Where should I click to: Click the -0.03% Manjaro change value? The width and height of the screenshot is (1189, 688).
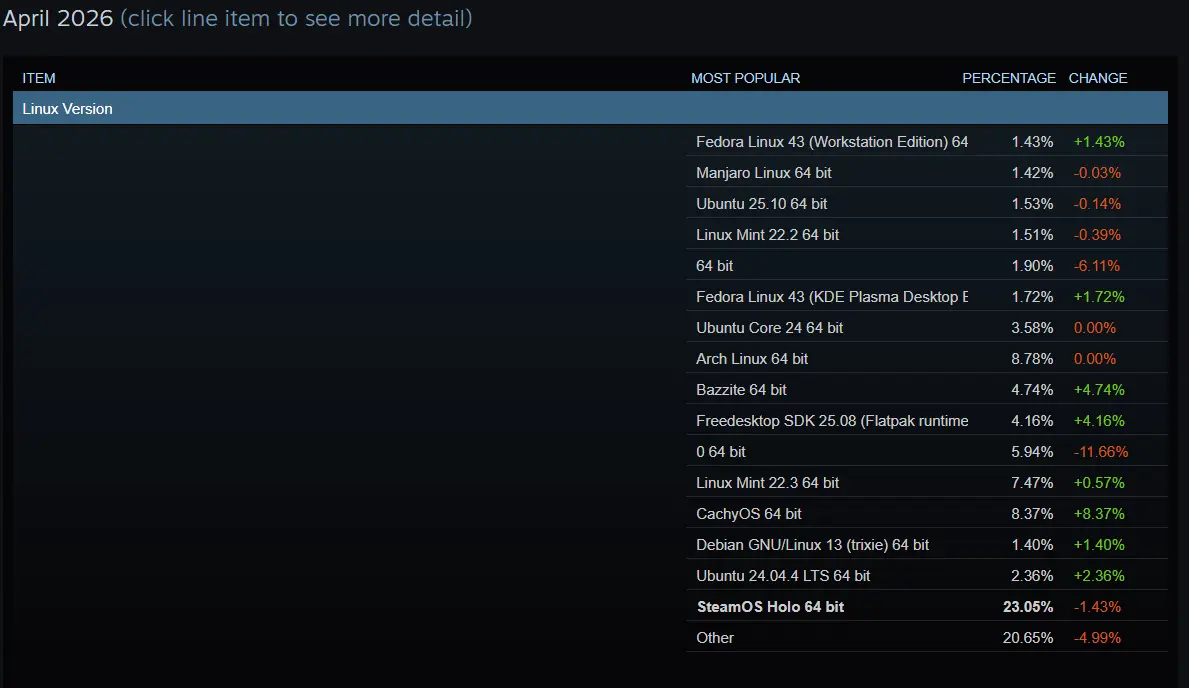click(1097, 173)
